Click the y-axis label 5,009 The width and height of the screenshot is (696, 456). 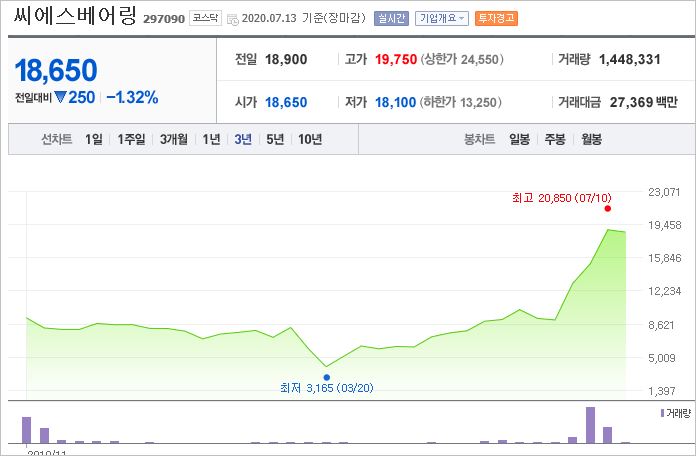[x=661, y=358]
